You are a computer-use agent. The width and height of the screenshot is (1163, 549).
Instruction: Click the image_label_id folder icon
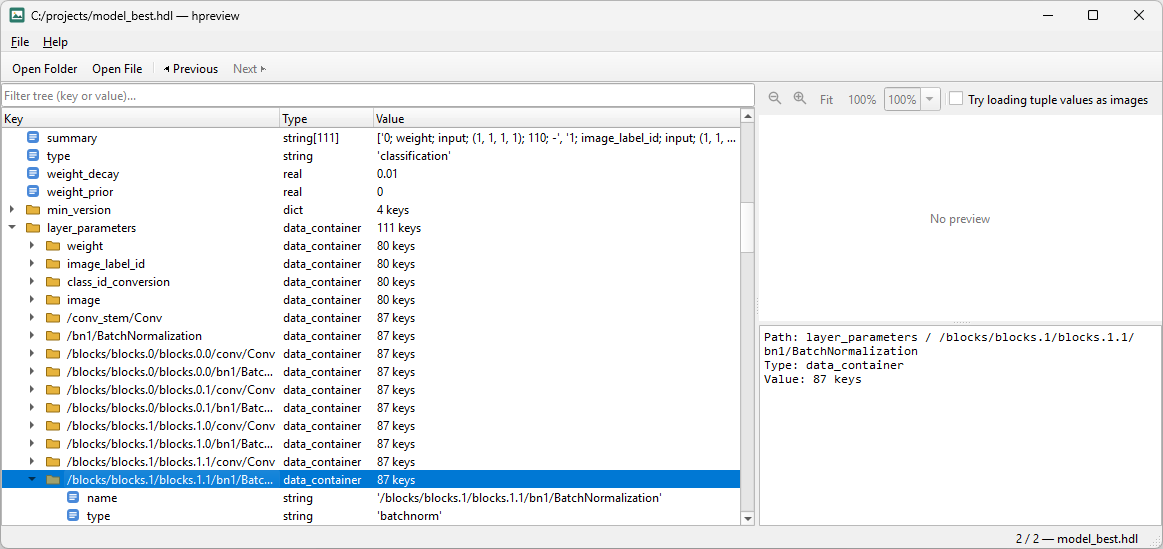click(53, 263)
